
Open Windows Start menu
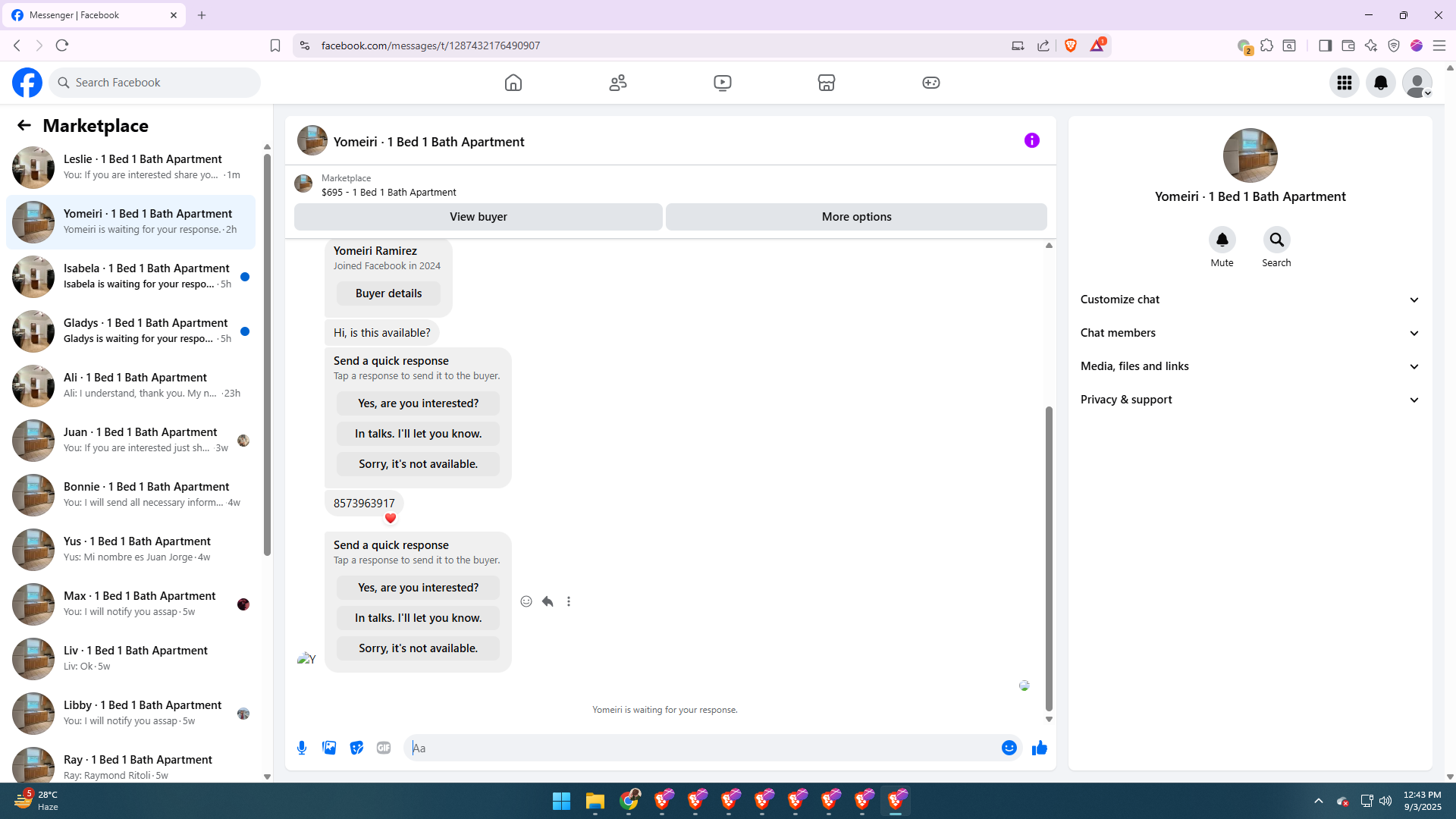561,801
